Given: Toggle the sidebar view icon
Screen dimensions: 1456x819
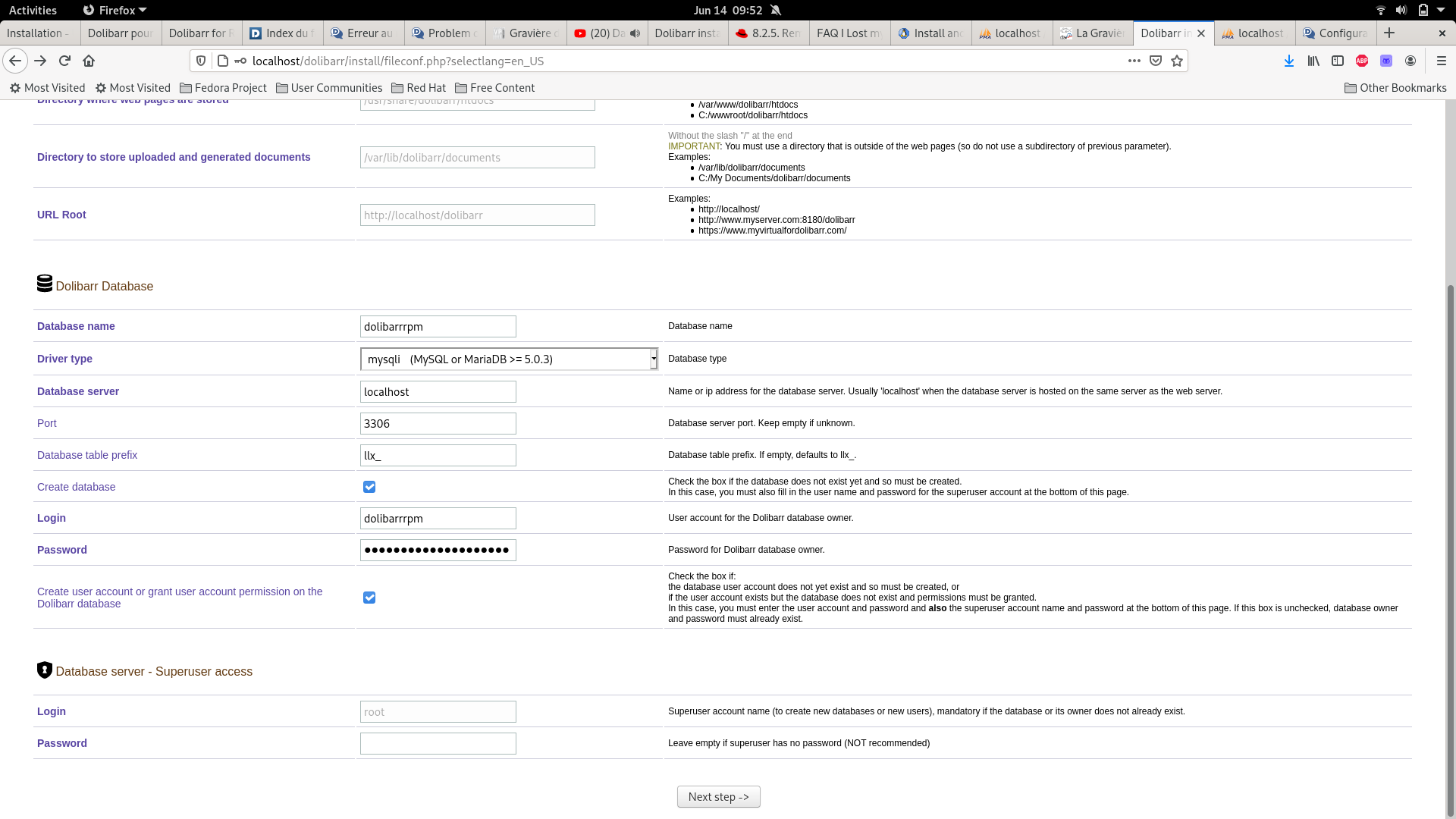Looking at the screenshot, I should [x=1338, y=61].
